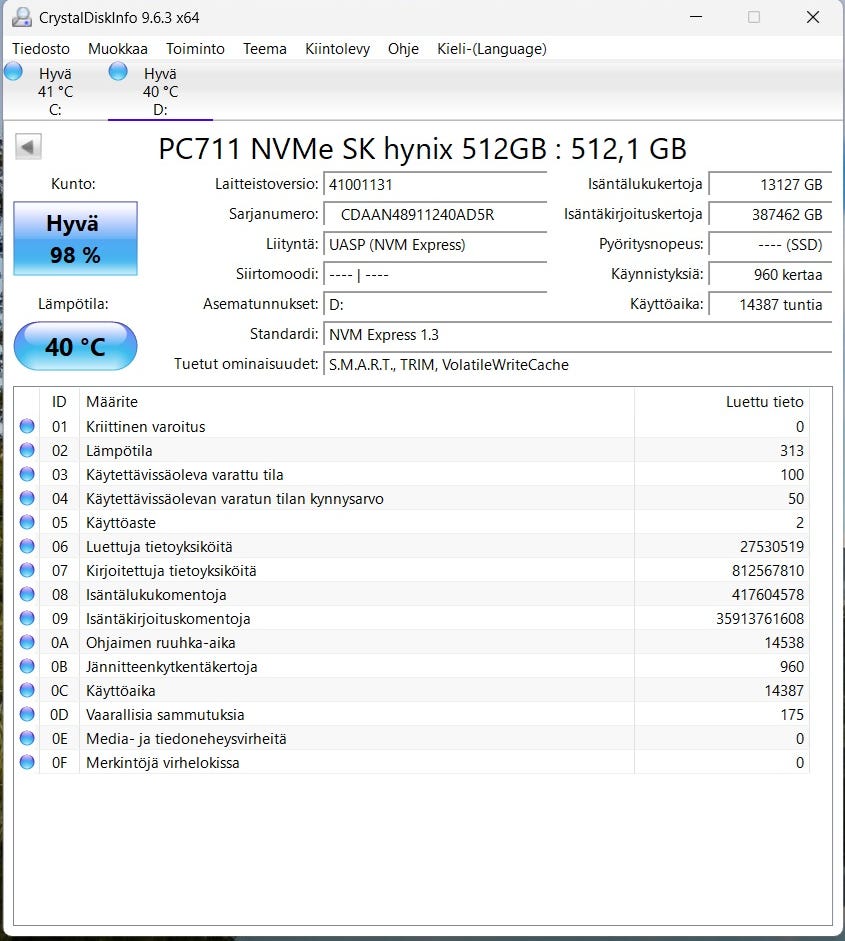Click the serial number field CDAAN48911240AD5R
The height and width of the screenshot is (941, 845).
435,214
